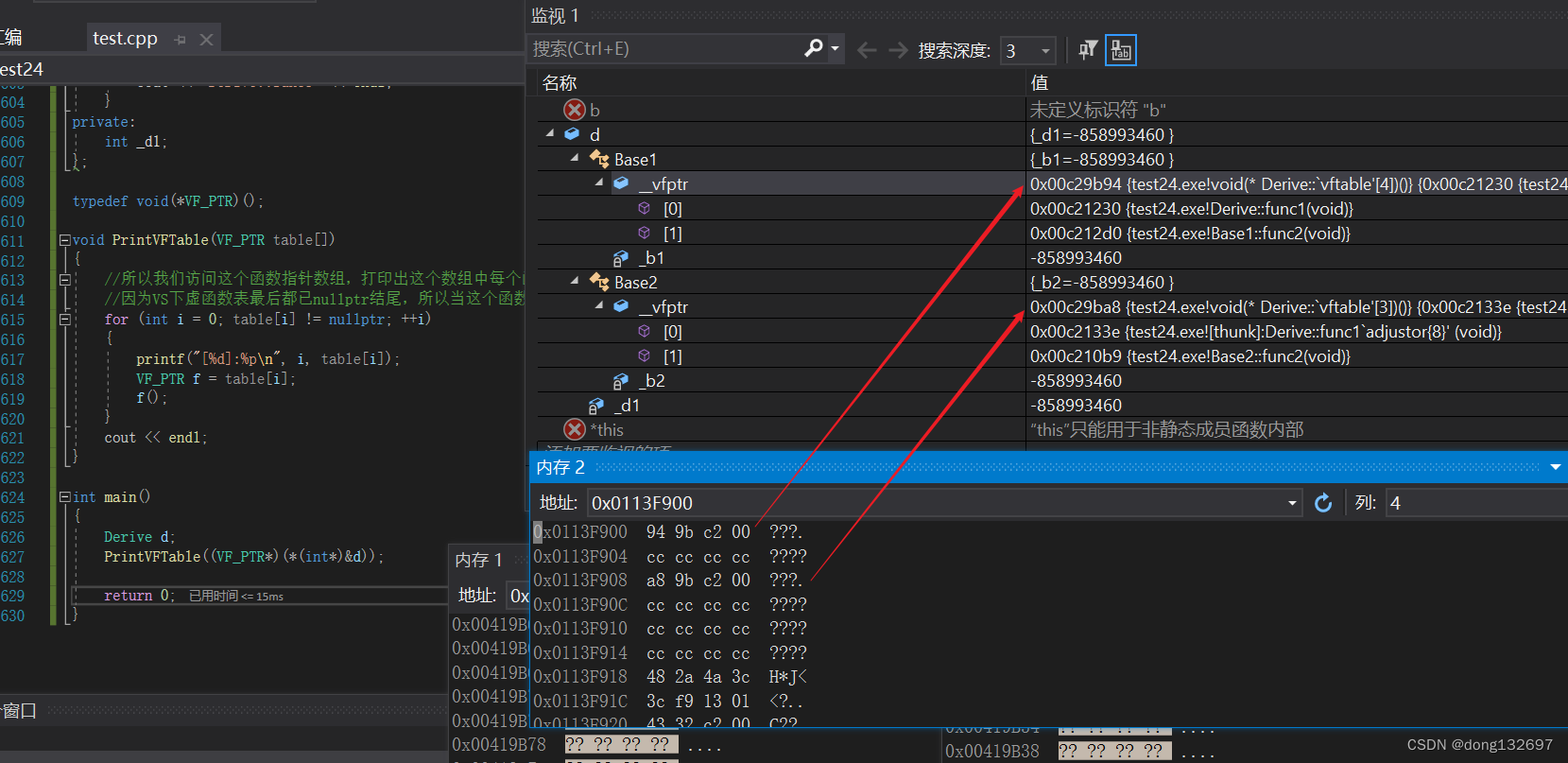1568x763 pixels.
Task: Select the *this watch row
Action: pos(607,430)
